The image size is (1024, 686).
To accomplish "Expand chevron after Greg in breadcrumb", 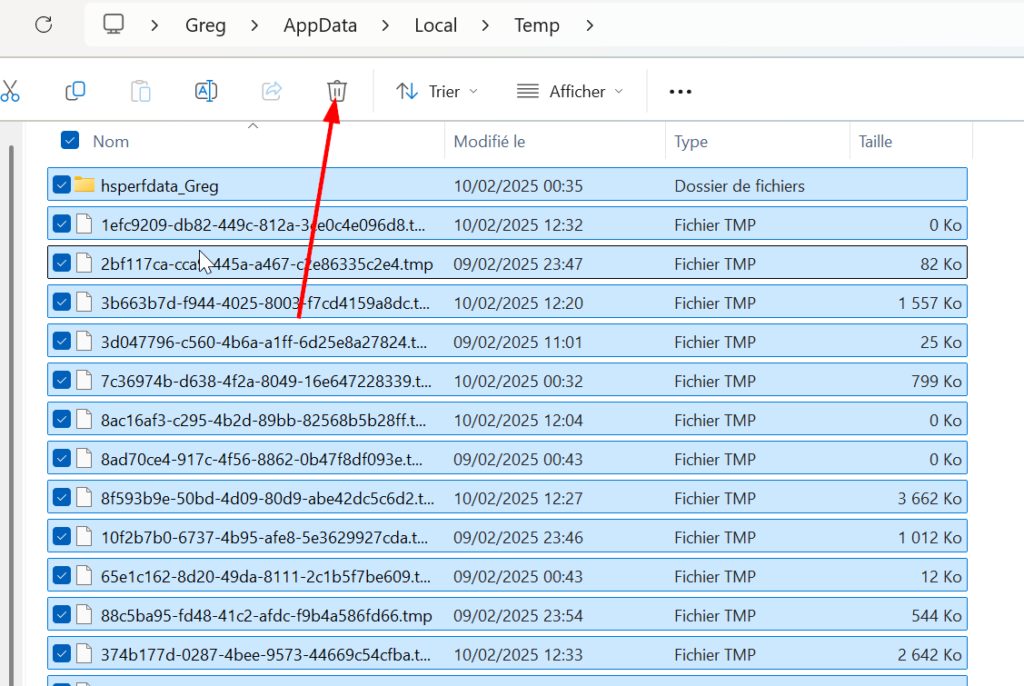I will click(254, 25).
